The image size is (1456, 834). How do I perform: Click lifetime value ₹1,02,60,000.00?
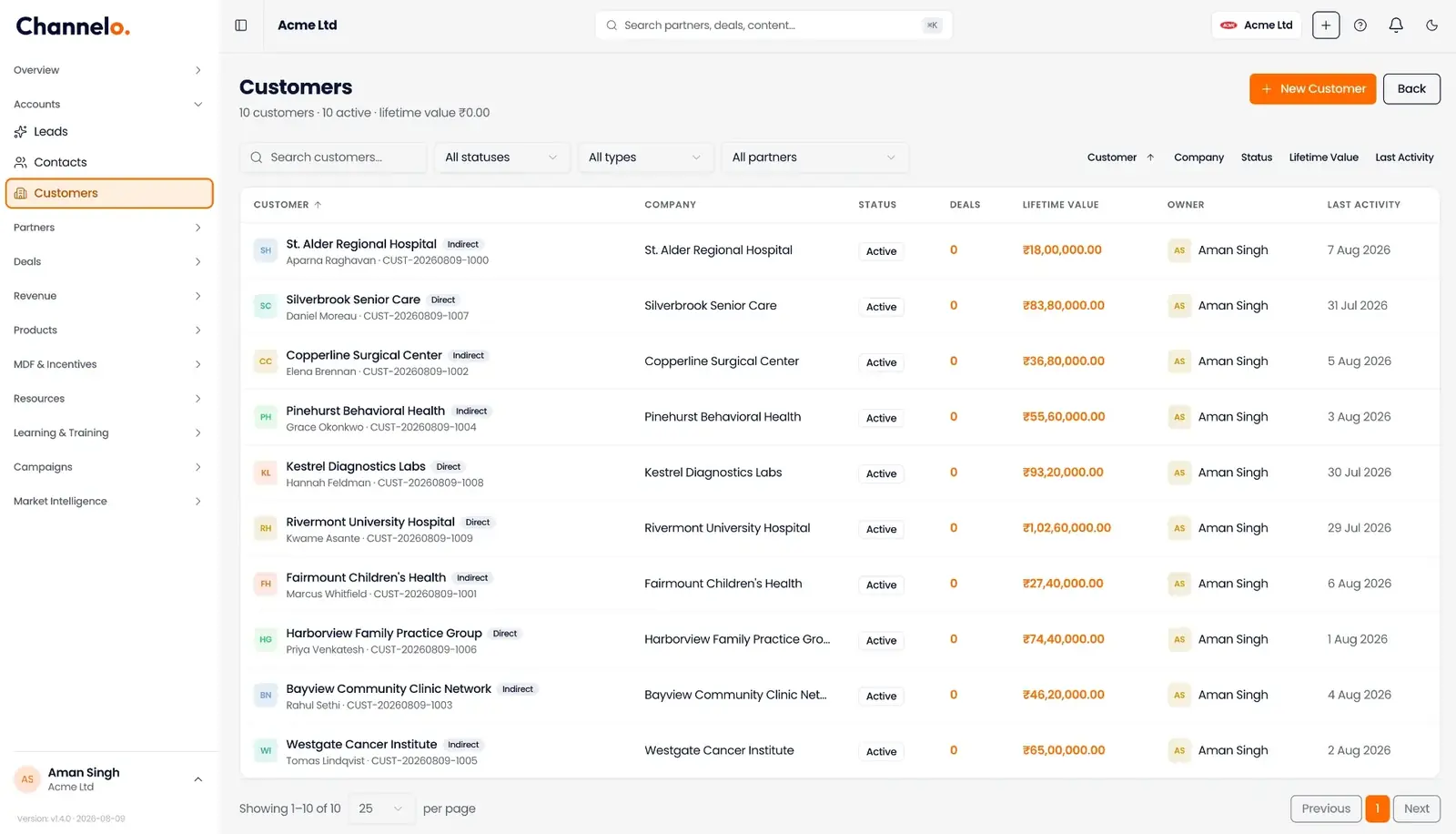(1067, 528)
